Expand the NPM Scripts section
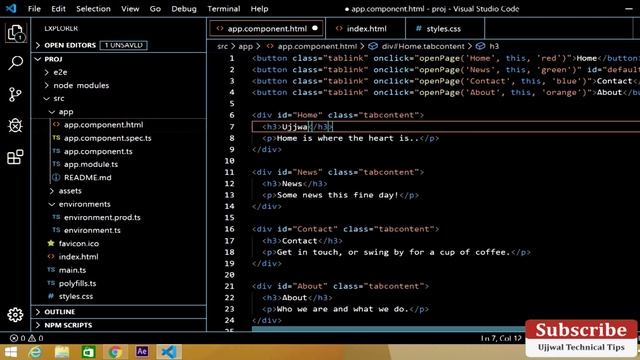This screenshot has width=640, height=360. pos(68,325)
